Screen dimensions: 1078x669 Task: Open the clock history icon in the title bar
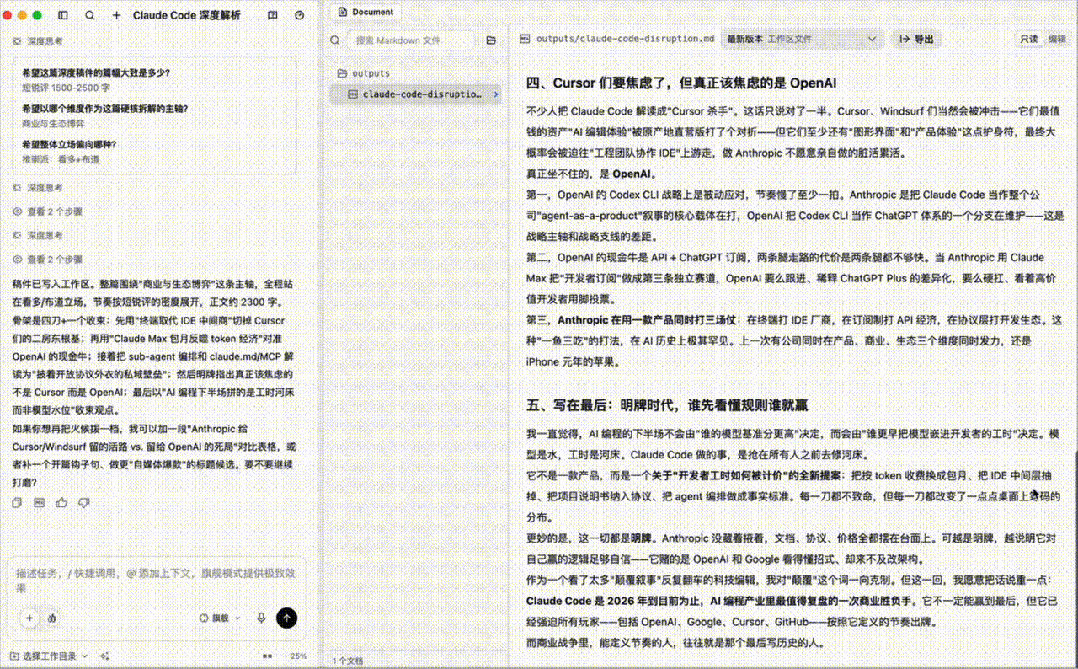click(x=299, y=15)
